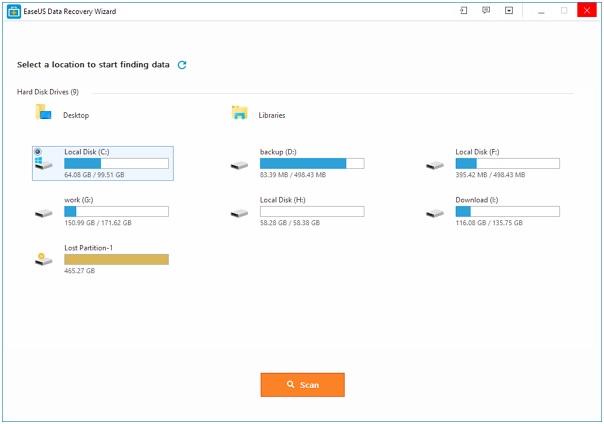Click the work (G:) drive icon
The width and height of the screenshot is (604, 424).
pos(43,213)
